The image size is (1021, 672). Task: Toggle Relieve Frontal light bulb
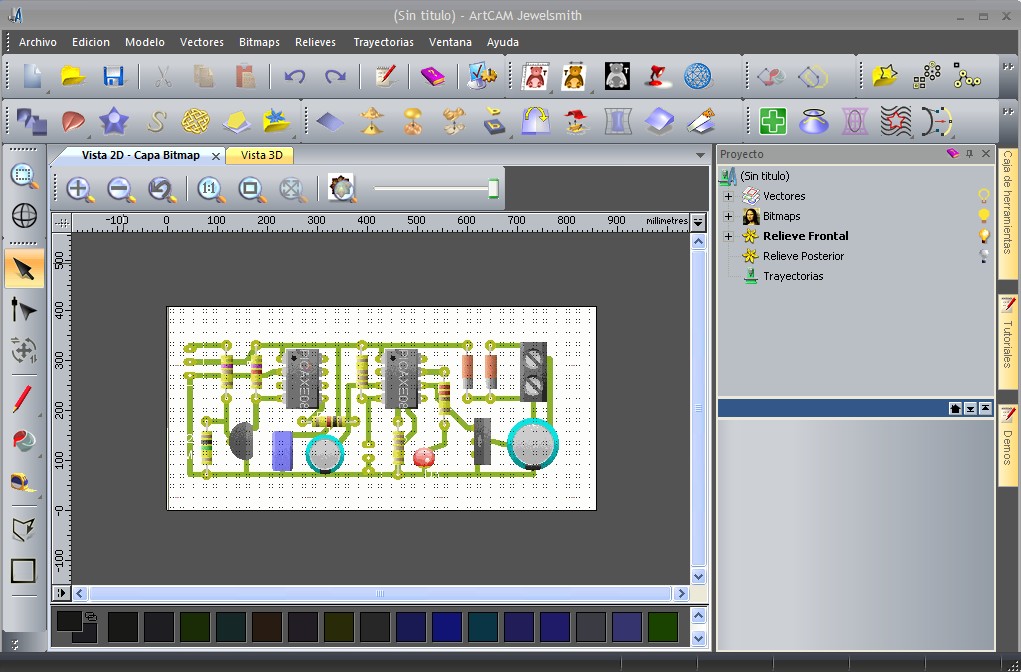pyautogui.click(x=984, y=236)
